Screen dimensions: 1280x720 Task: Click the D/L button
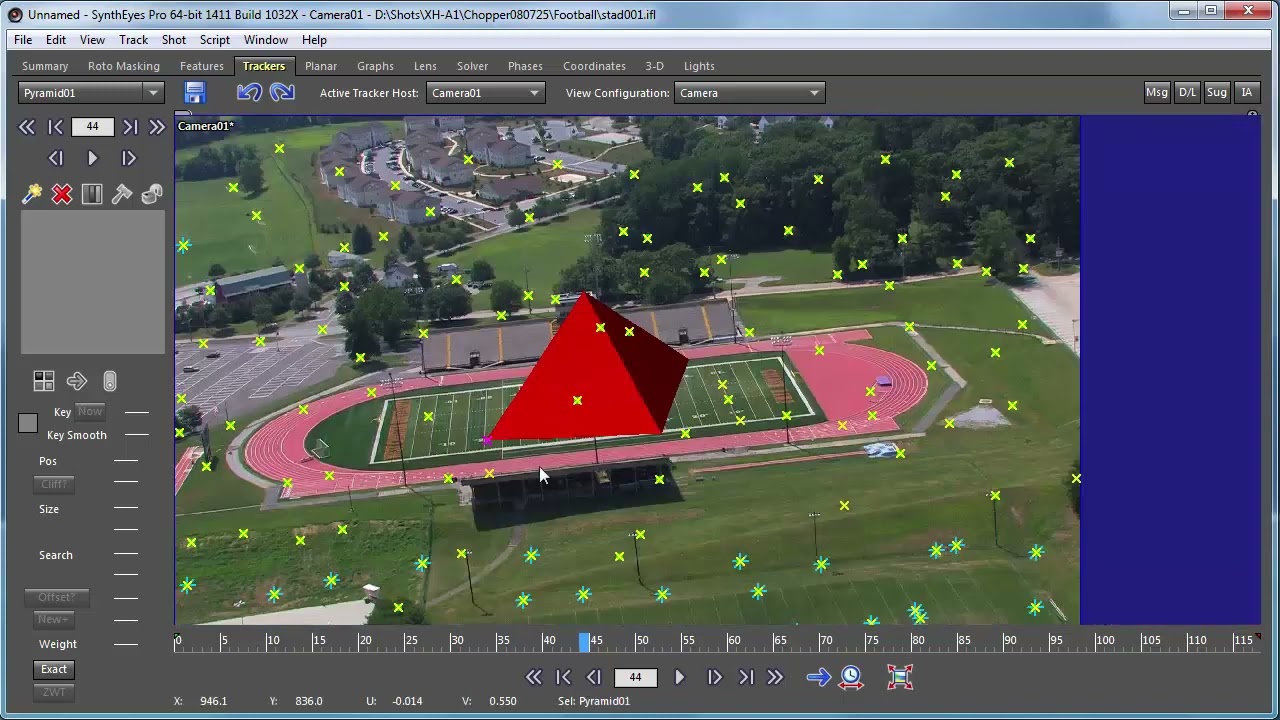(1187, 93)
